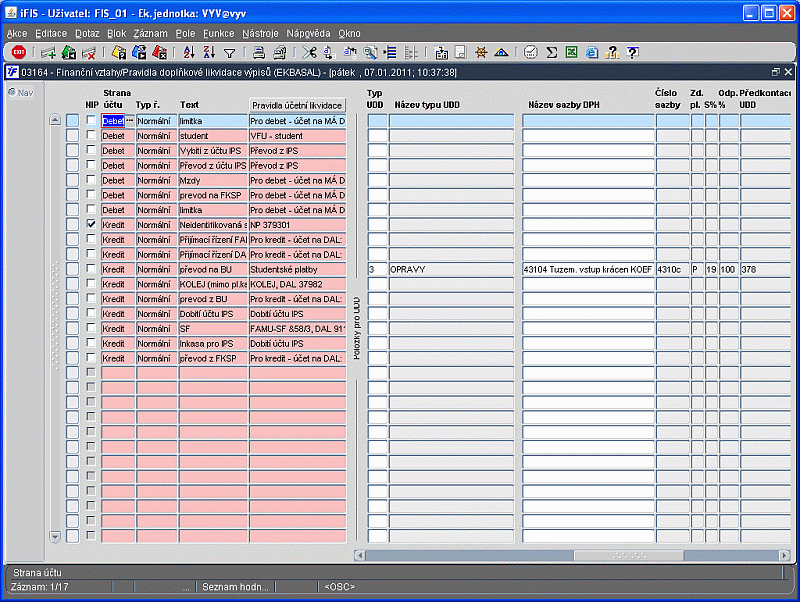Uncheck NIP checkbox in the Neidentifikovaná row
800x602 pixels.
pos(91,224)
